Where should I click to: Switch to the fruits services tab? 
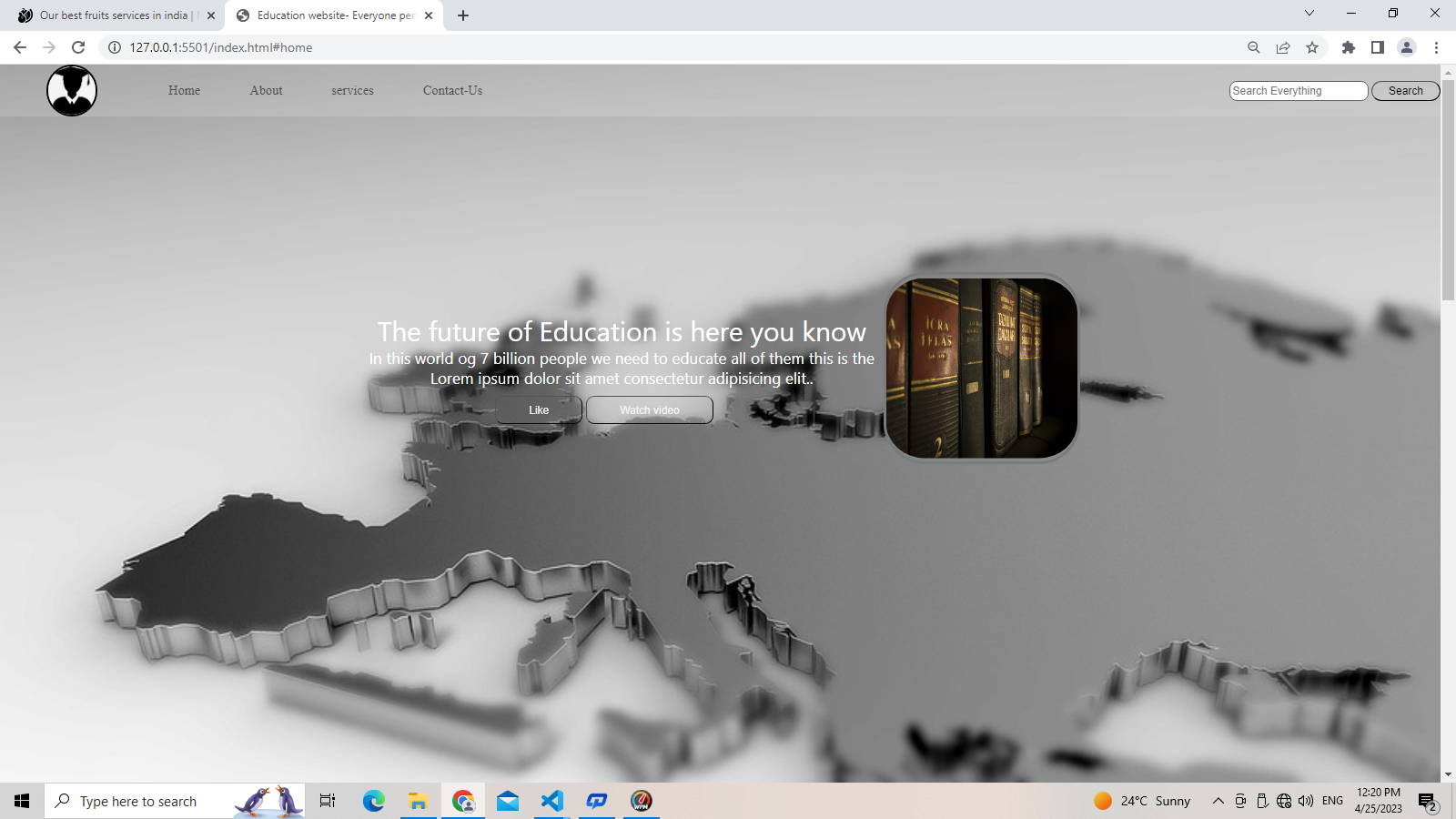(114, 15)
